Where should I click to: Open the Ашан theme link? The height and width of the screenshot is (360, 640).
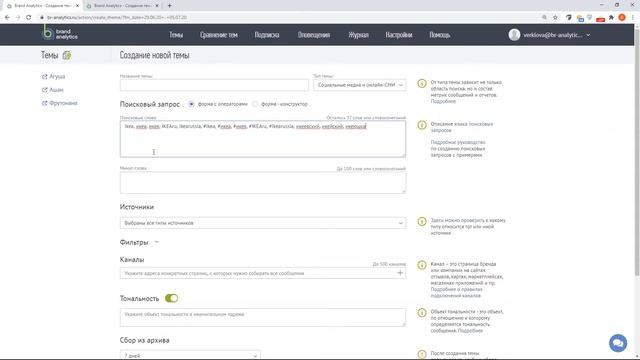pyautogui.click(x=56, y=89)
